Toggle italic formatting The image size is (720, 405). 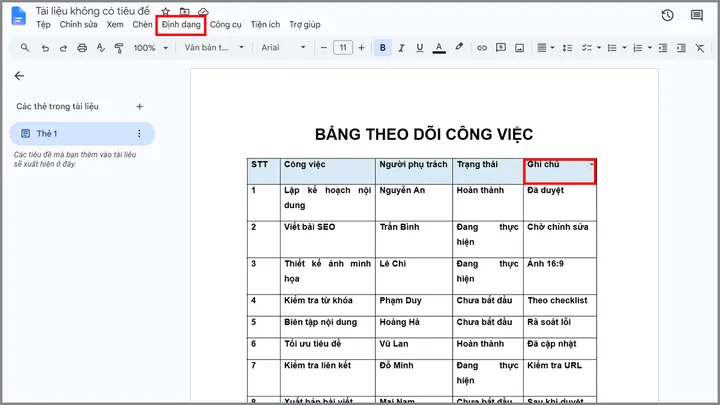coord(401,48)
